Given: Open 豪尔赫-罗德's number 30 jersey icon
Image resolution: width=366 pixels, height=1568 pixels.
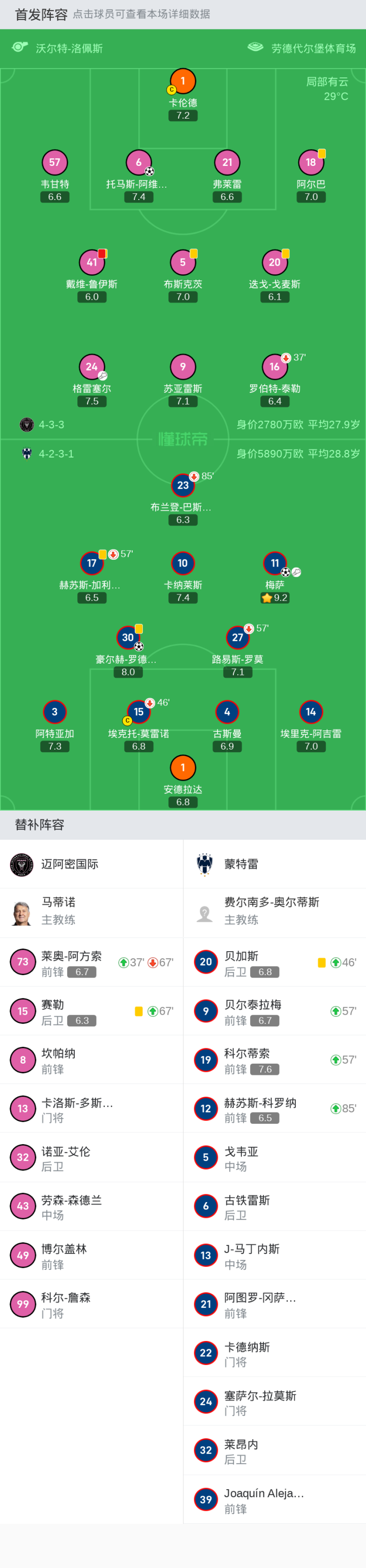Looking at the screenshot, I should click(x=128, y=637).
